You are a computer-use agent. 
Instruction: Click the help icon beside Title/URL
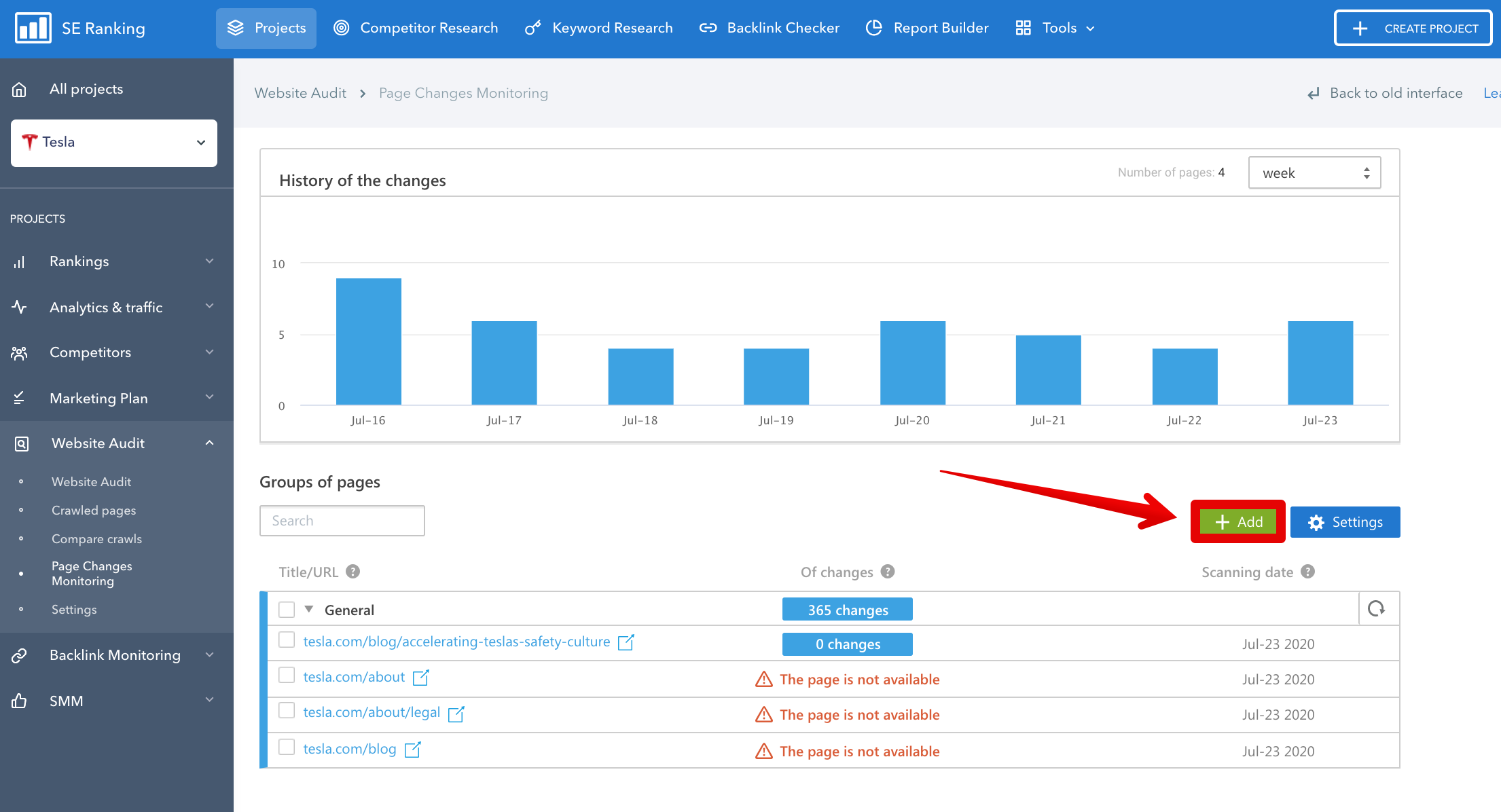coord(352,572)
